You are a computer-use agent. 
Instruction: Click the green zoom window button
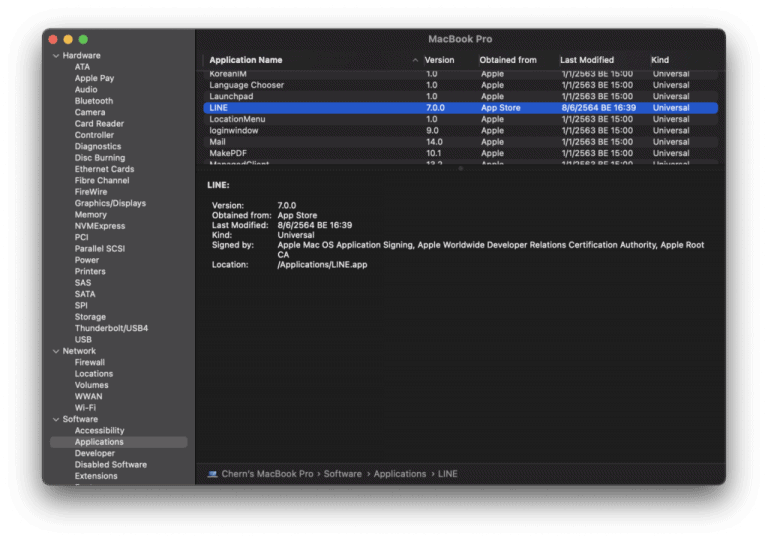83,39
